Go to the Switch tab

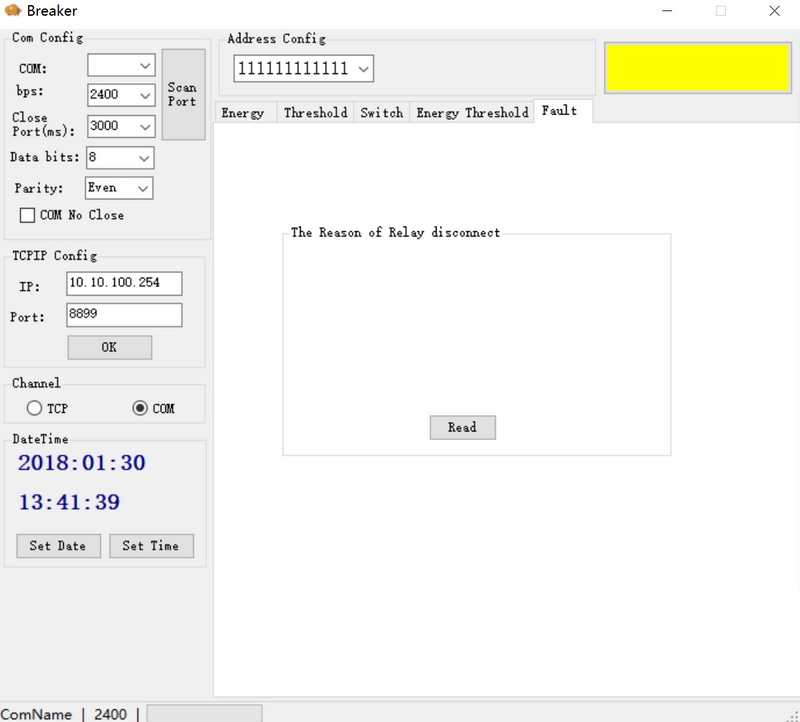[x=381, y=113]
